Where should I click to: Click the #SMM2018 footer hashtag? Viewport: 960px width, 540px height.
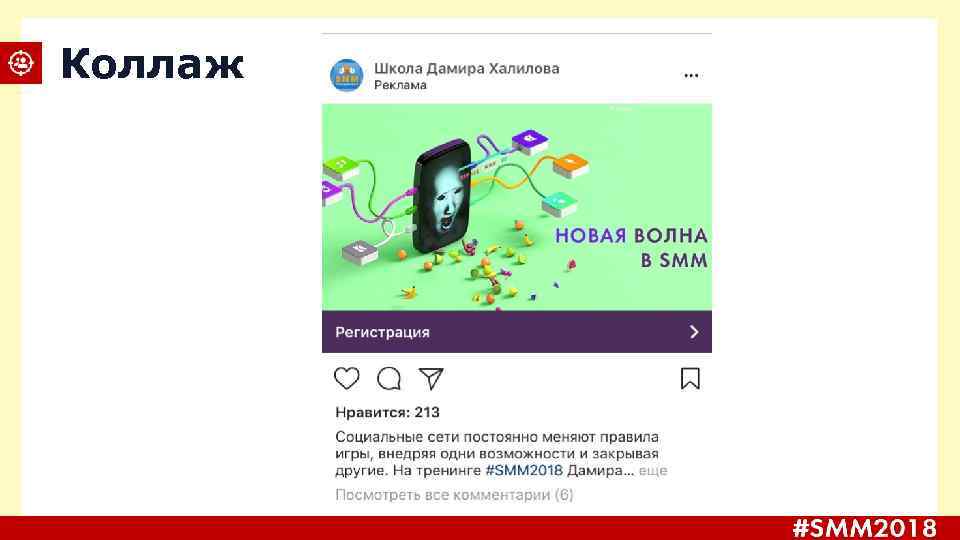(x=864, y=528)
